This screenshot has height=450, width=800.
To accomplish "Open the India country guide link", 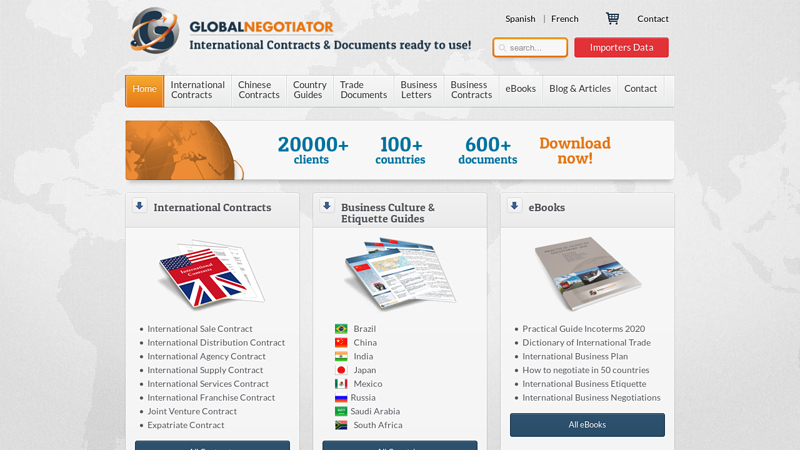I will [363, 356].
